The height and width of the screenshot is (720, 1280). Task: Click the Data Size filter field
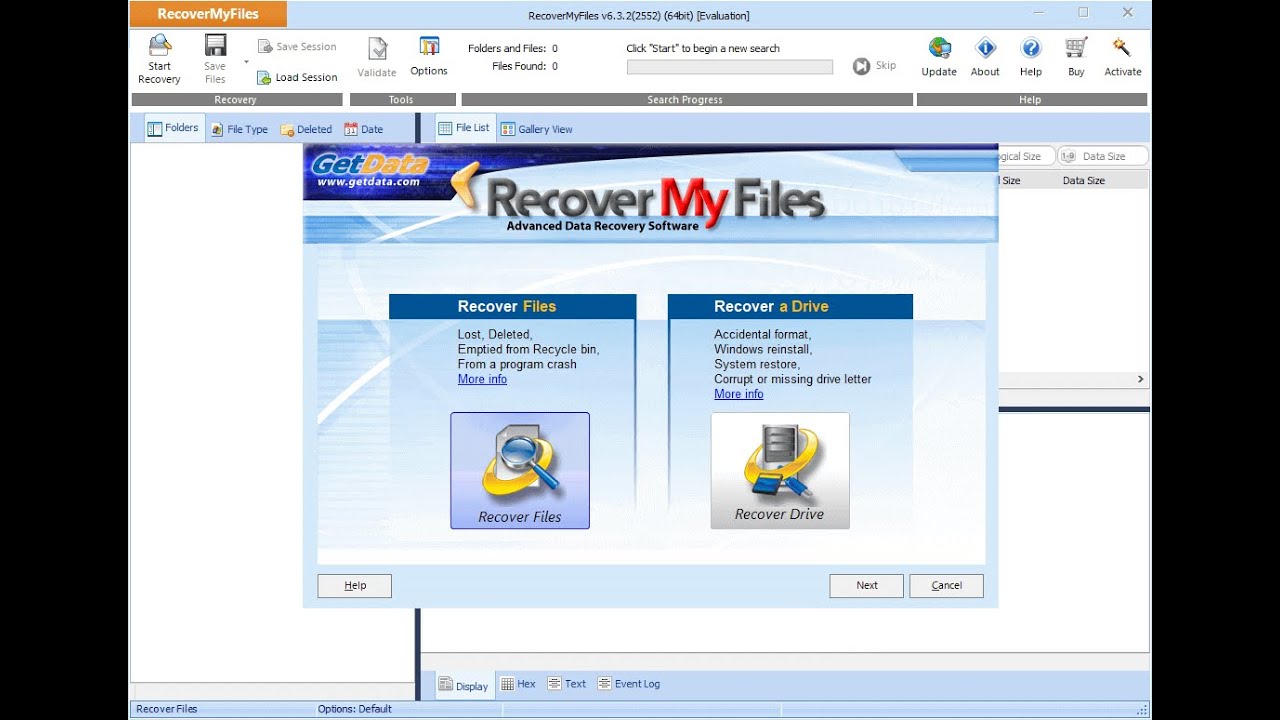pos(1103,156)
